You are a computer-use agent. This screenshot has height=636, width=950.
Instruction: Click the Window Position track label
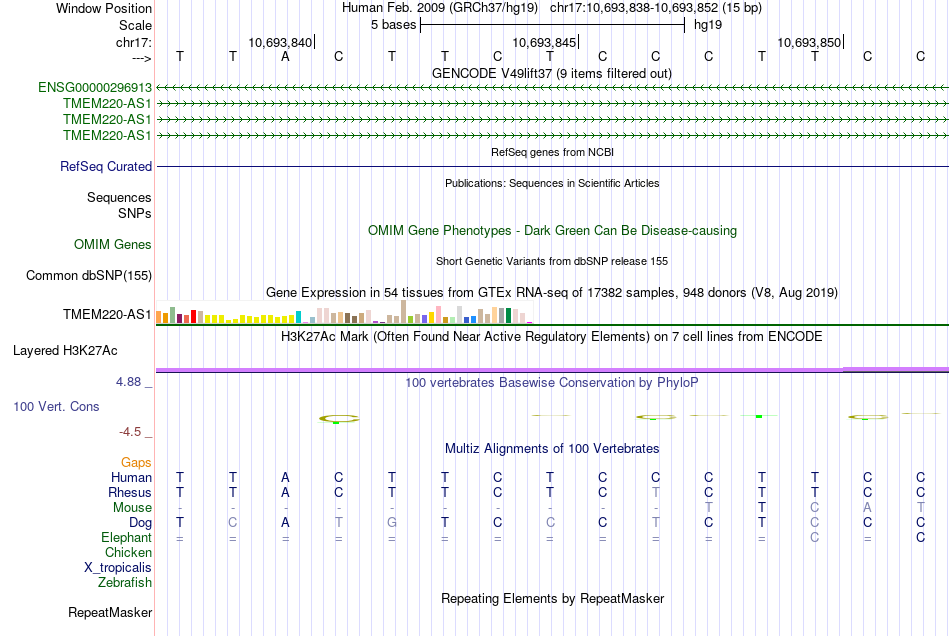(x=104, y=8)
